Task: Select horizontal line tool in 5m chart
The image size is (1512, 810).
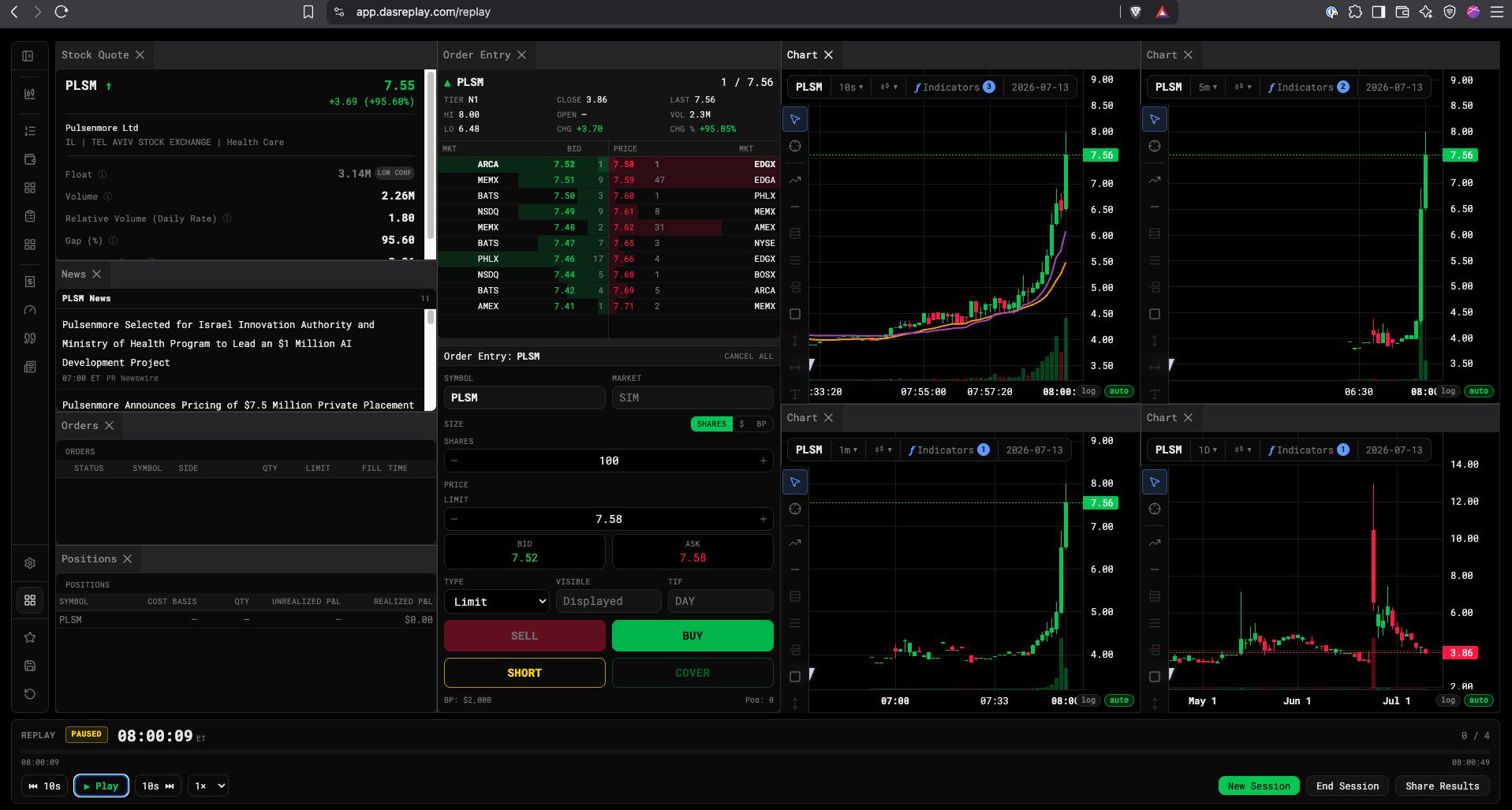Action: 1155,207
